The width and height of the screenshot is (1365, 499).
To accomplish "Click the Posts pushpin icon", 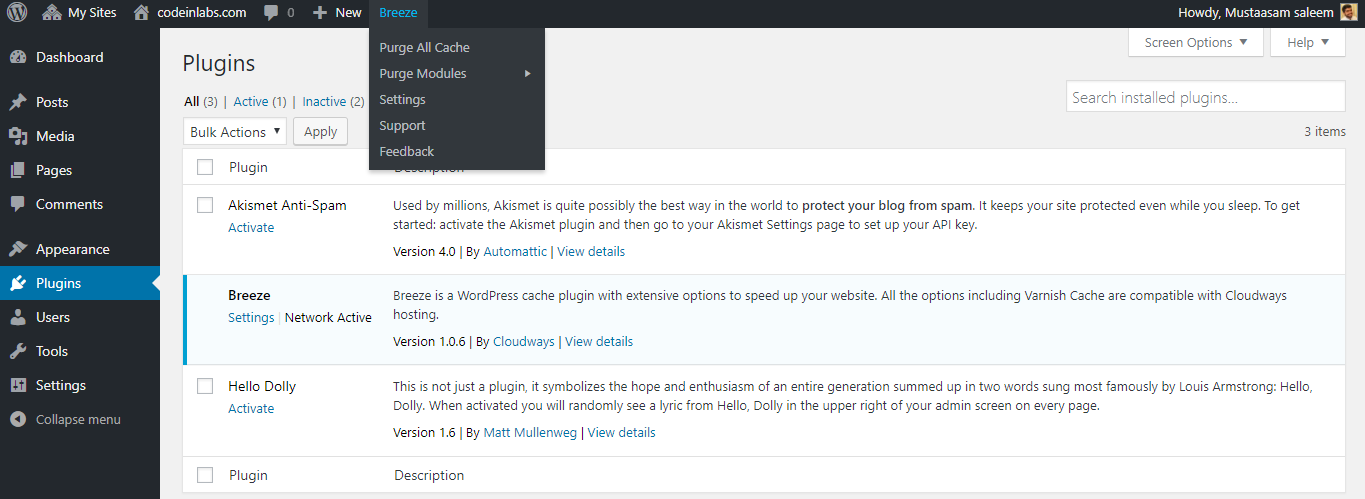I will (17, 102).
